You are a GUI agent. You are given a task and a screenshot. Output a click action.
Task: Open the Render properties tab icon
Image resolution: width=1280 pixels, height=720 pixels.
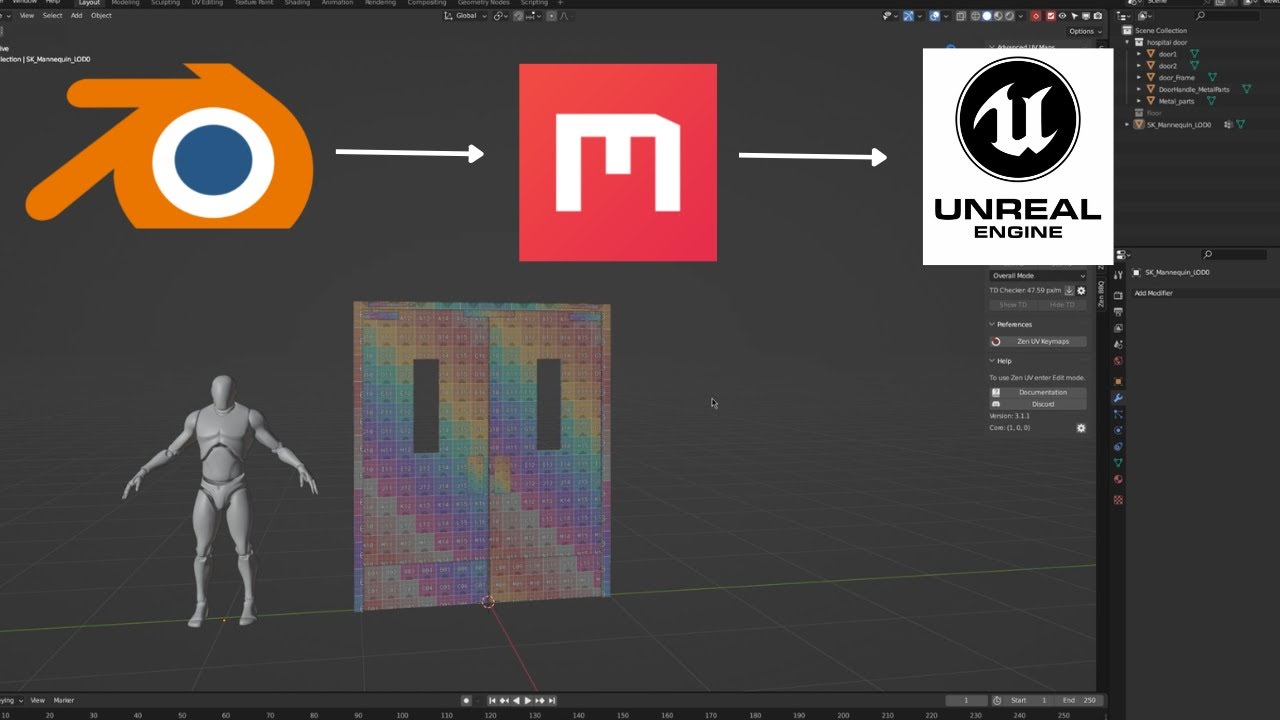coord(1118,294)
